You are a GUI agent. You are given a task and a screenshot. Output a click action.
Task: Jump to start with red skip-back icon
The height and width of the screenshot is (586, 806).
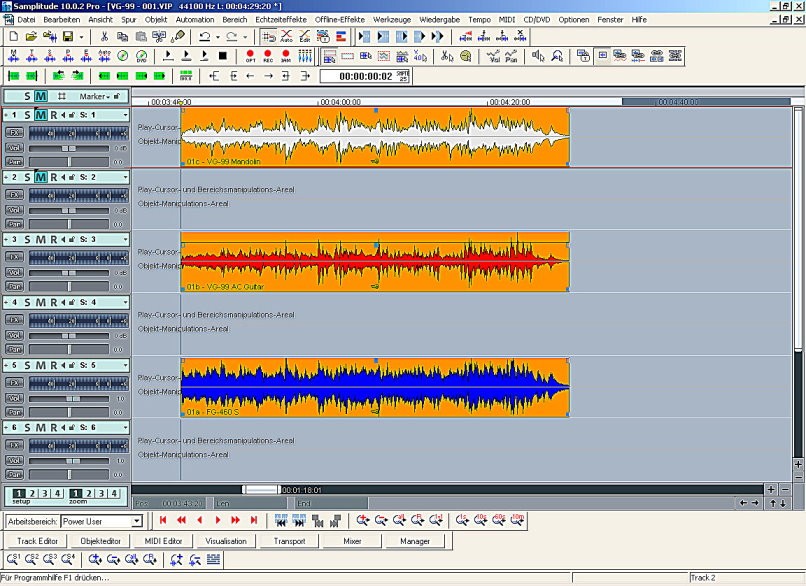pos(163,520)
